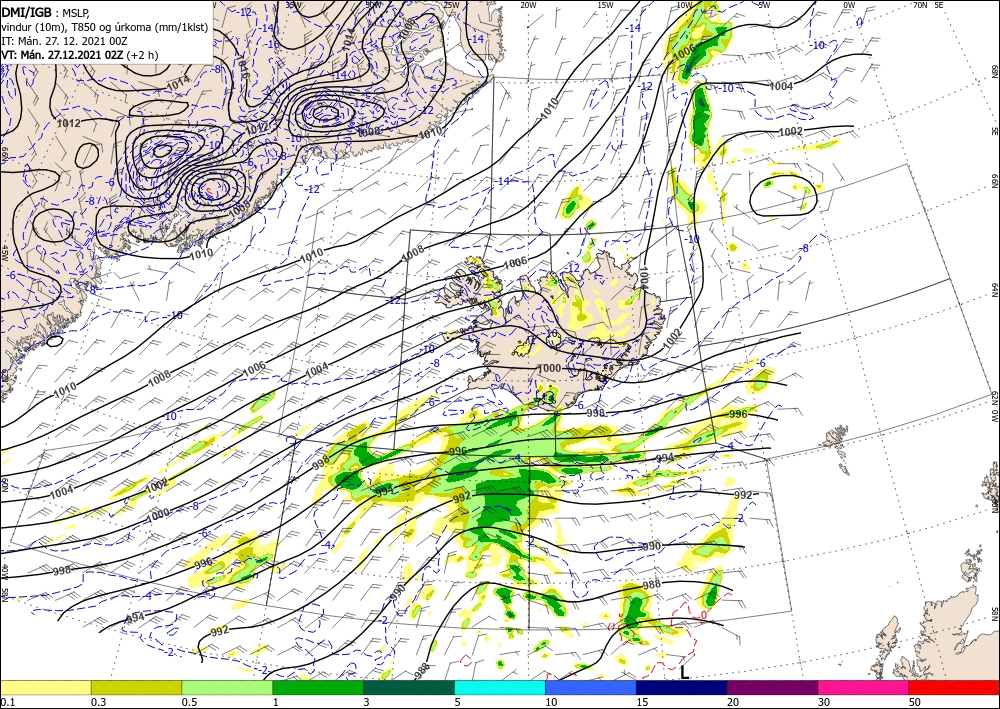Viewport: 1000px width, 709px height.
Task: Click the red 50+ legend color band
Action: (x=954, y=687)
